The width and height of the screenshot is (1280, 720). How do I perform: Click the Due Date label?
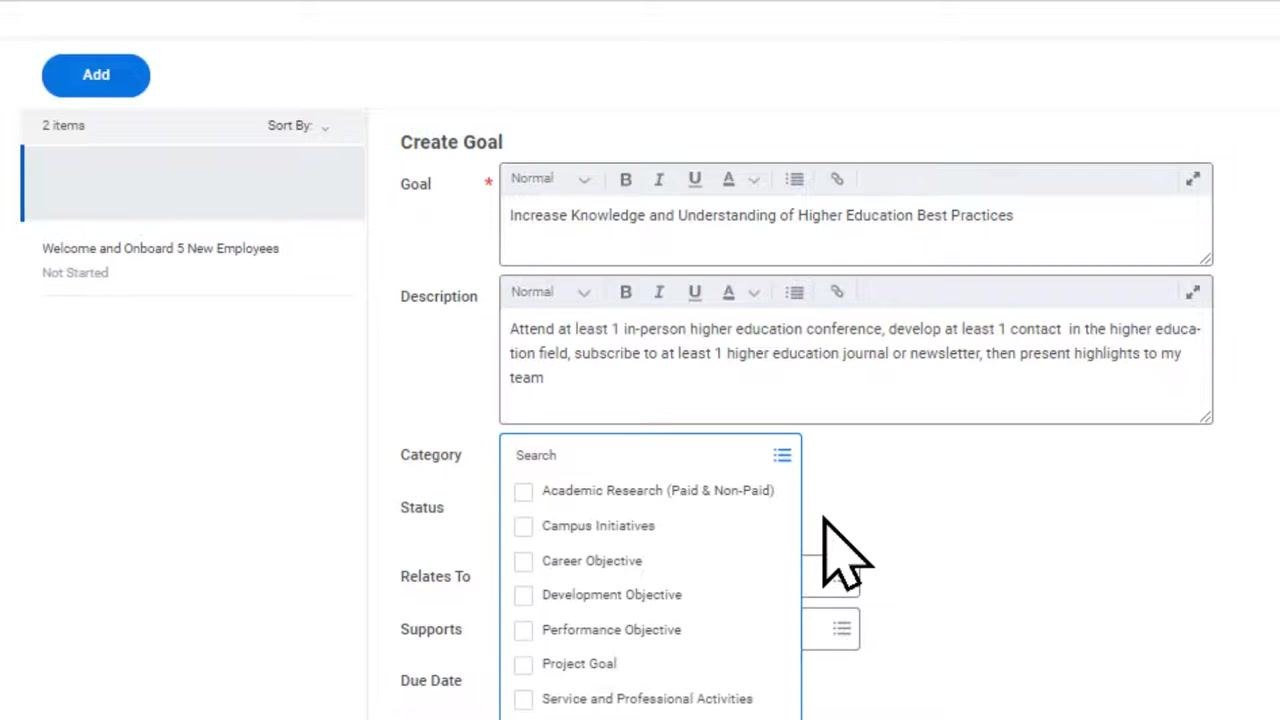point(431,680)
